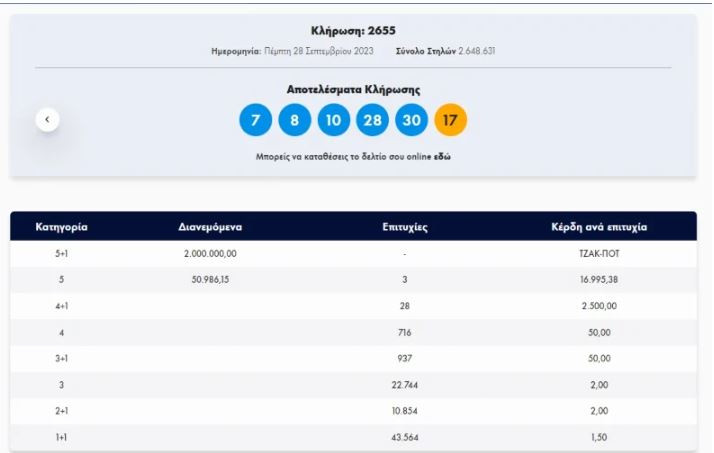Click the 'ΤΖΑΚ-ΠΟΤ' cell
Screen dimensions: 714x453
coord(599,254)
